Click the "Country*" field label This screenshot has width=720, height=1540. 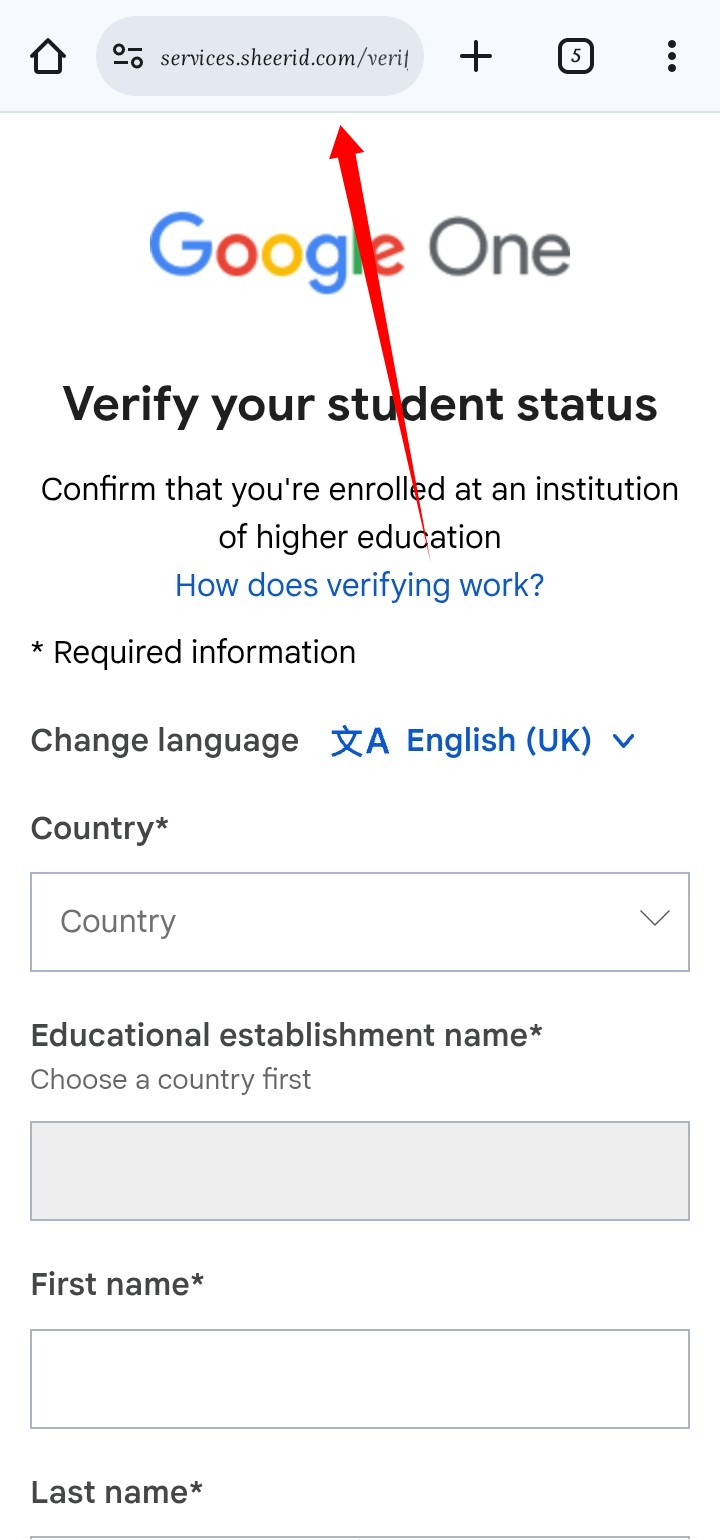100,829
